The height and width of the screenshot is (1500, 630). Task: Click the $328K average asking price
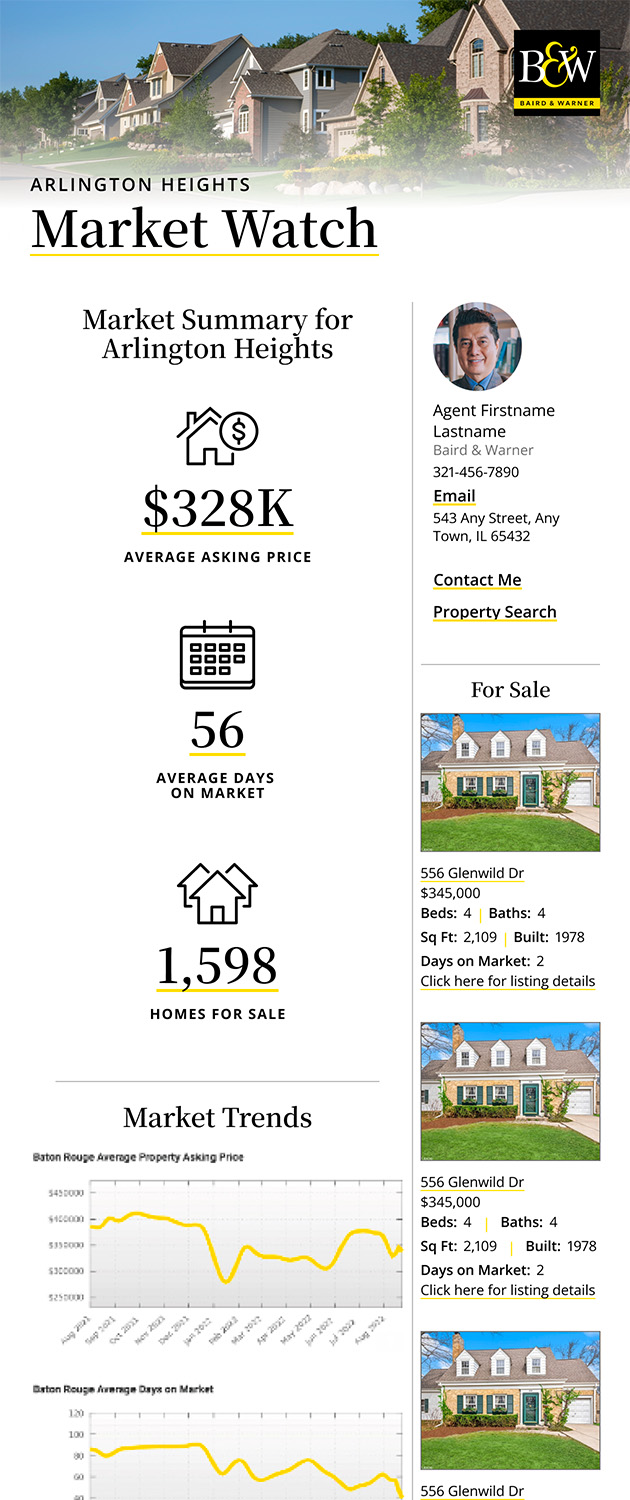[217, 508]
